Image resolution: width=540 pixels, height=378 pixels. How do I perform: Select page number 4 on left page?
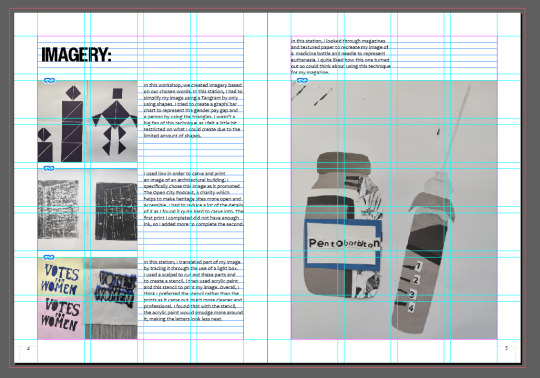[x=29, y=348]
